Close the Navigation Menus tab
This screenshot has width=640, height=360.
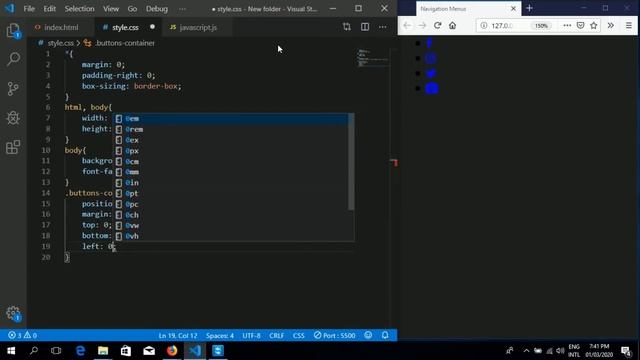(x=513, y=8)
